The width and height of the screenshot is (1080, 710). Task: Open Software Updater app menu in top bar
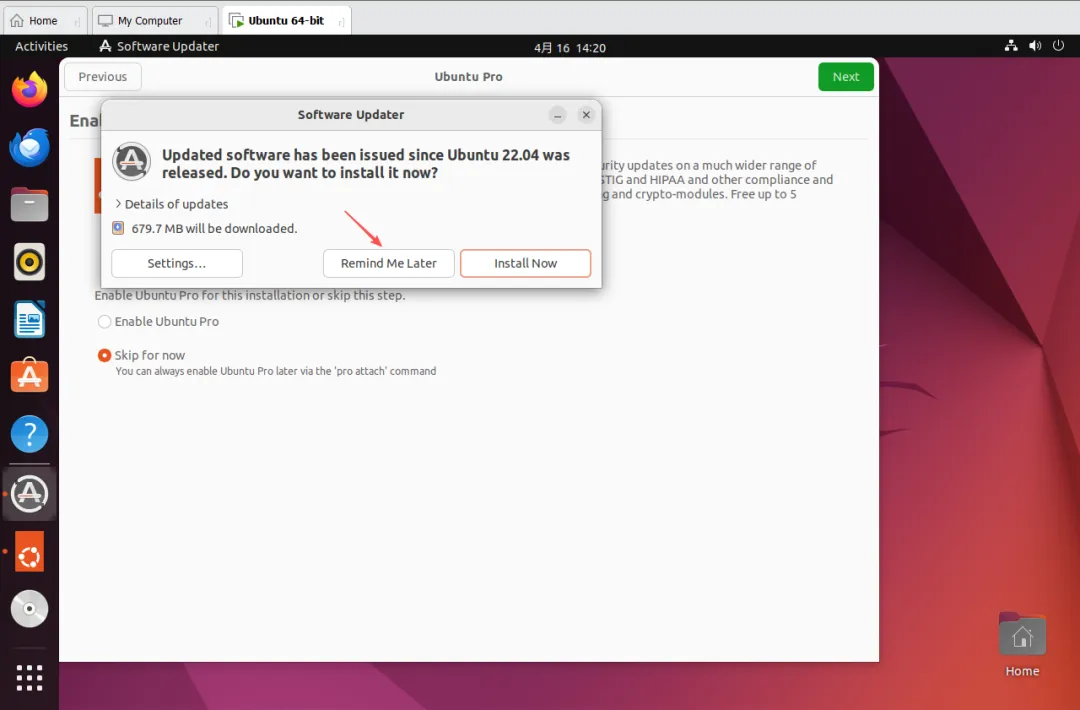pos(159,46)
